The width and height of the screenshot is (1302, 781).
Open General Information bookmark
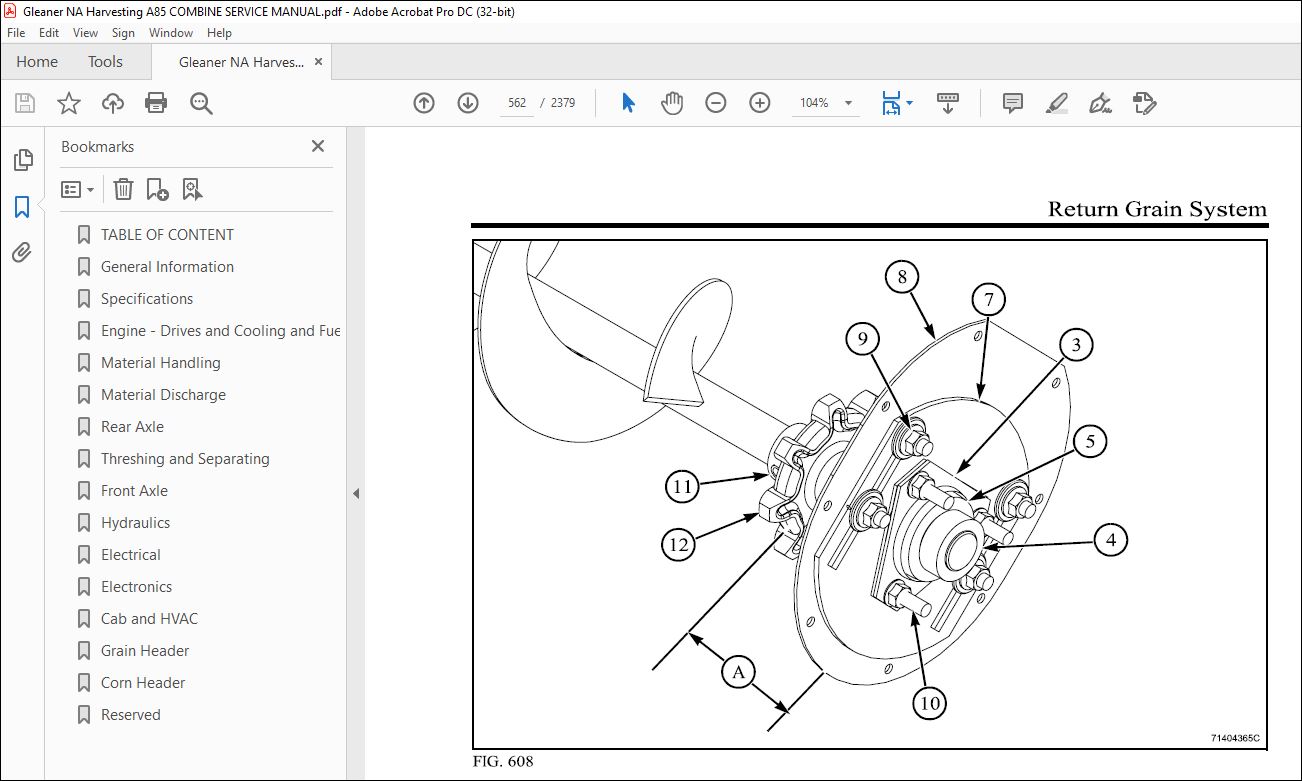pos(167,267)
